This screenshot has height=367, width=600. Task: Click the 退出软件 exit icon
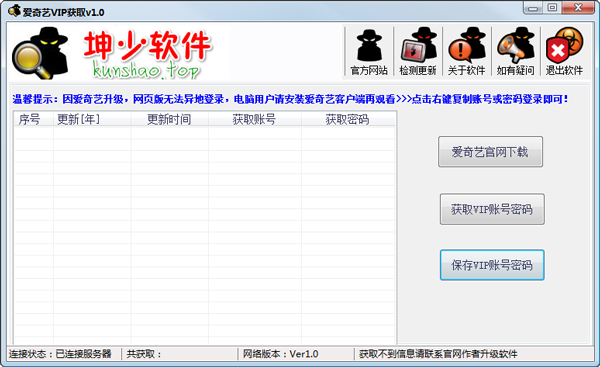click(564, 51)
